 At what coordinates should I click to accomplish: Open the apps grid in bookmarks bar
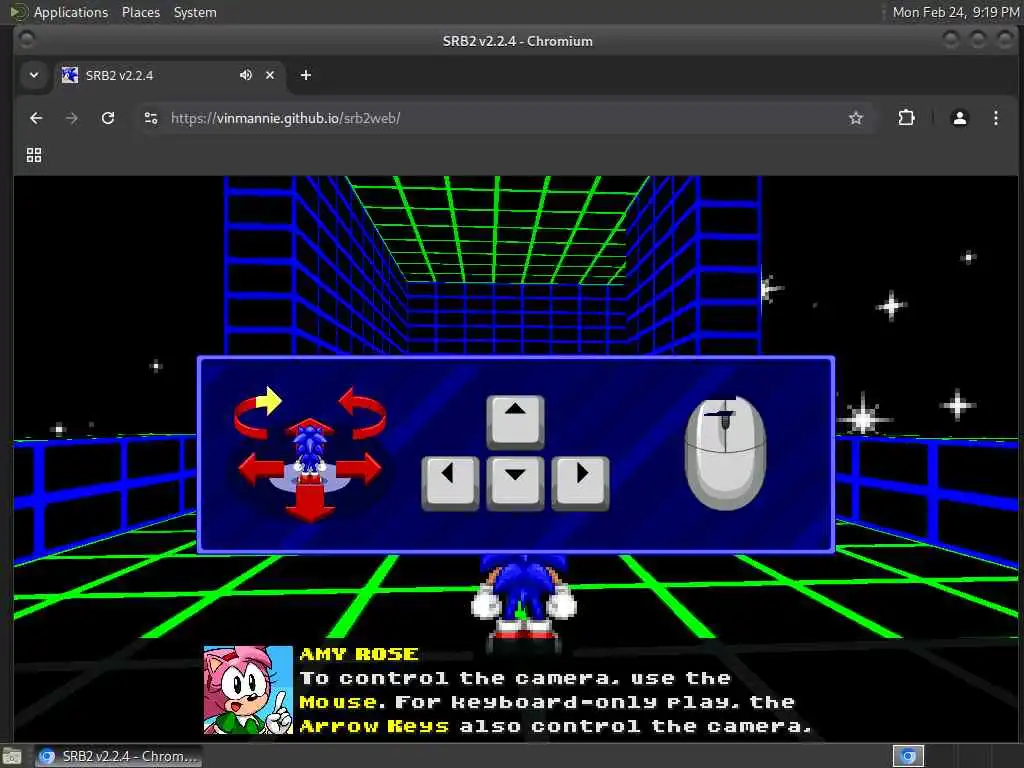point(34,155)
